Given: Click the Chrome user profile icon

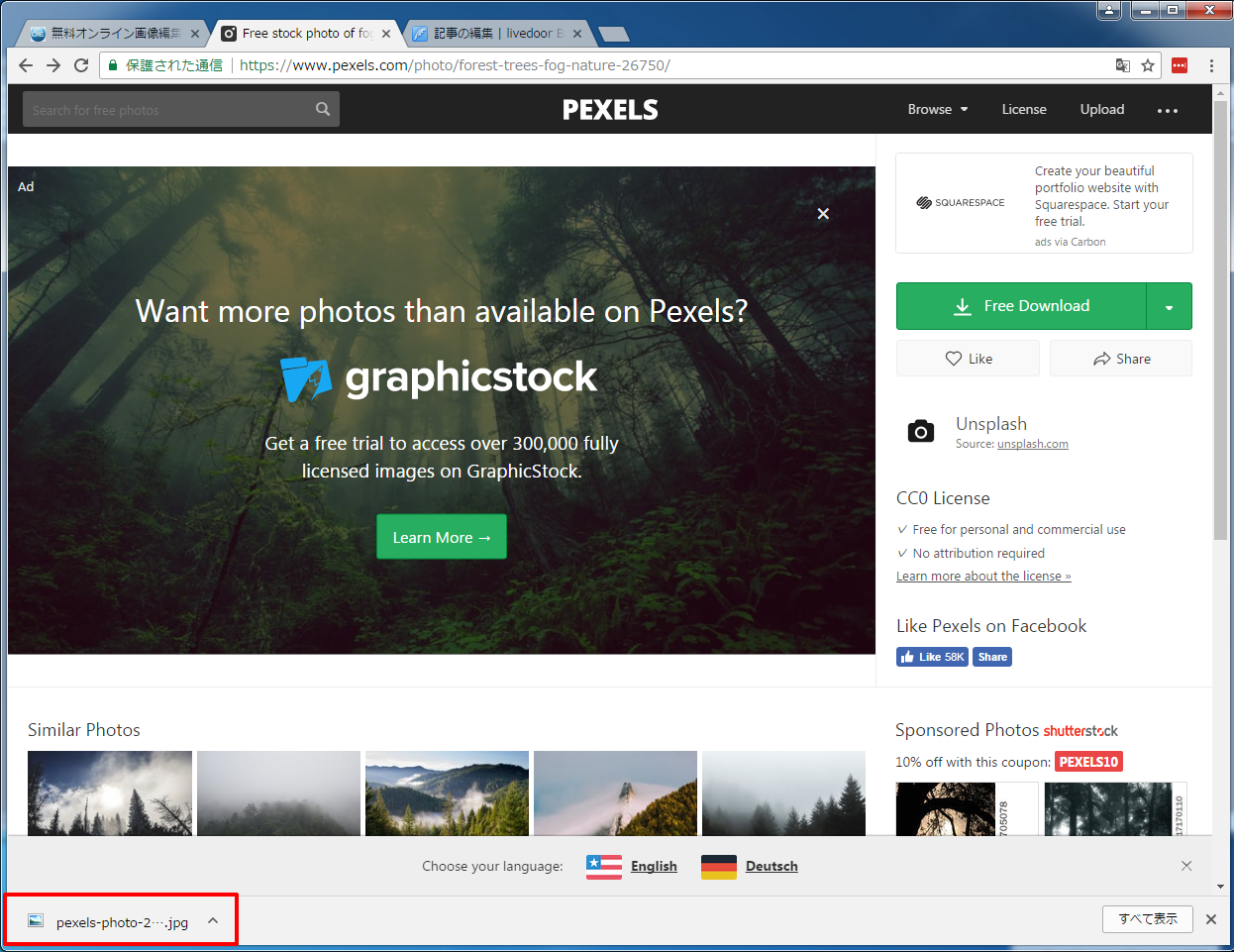Looking at the screenshot, I should [x=1109, y=10].
